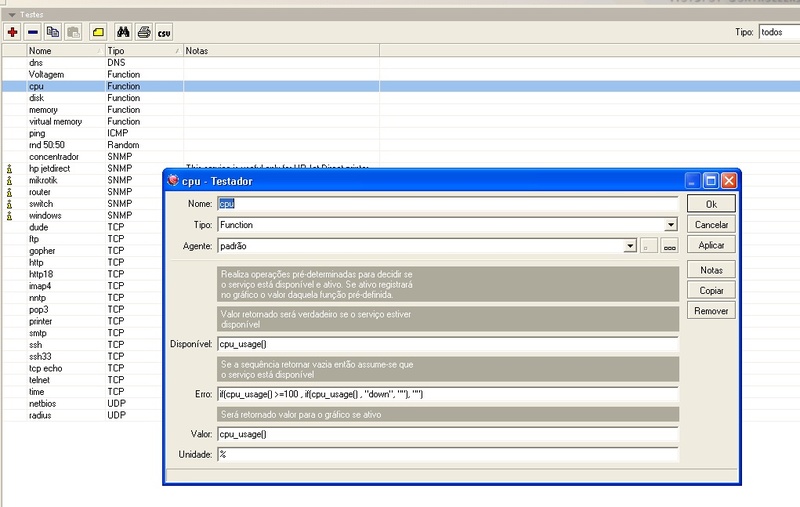Click the Copiar button
The image size is (800, 507).
pos(711,290)
